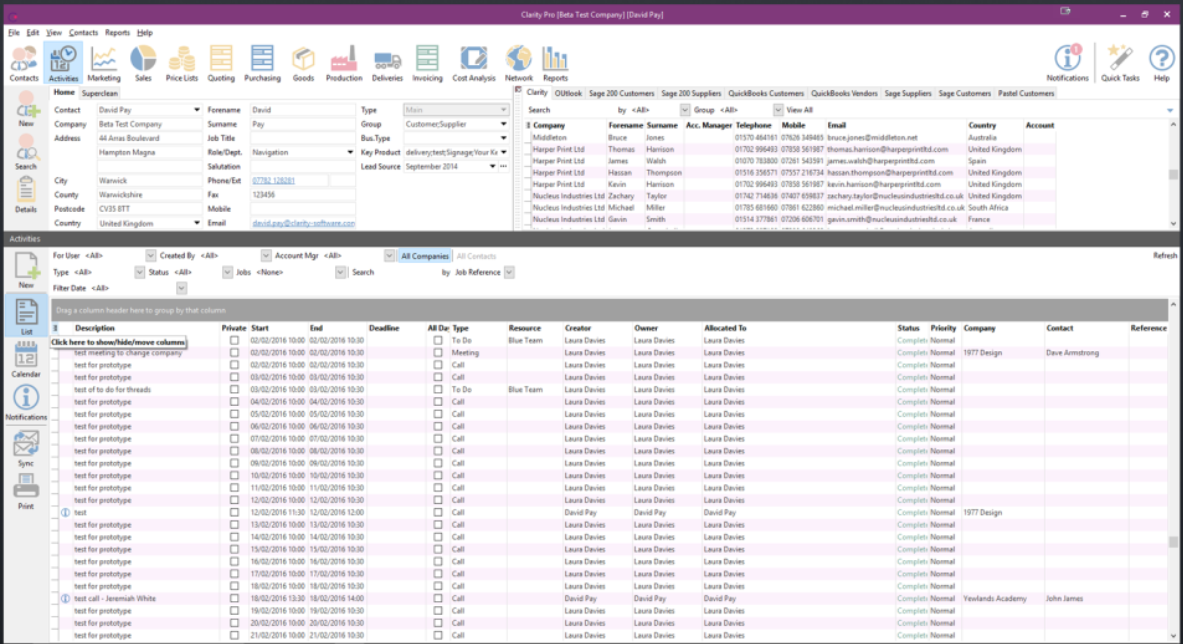Click the Refresh link in Activities panel
This screenshot has height=644, width=1183.
(x=1166, y=255)
